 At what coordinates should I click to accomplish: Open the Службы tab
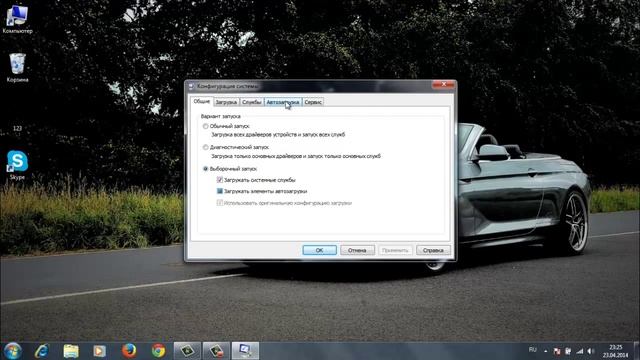[x=251, y=102]
